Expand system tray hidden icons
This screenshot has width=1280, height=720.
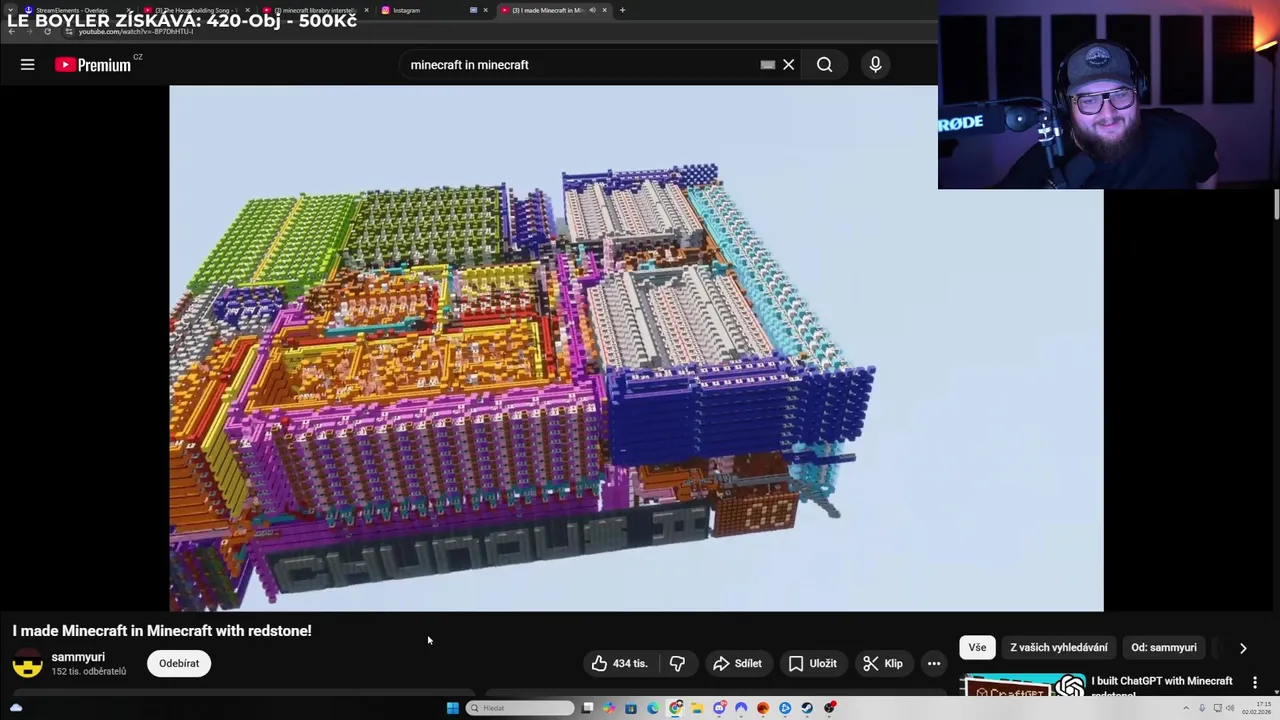pos(1186,708)
